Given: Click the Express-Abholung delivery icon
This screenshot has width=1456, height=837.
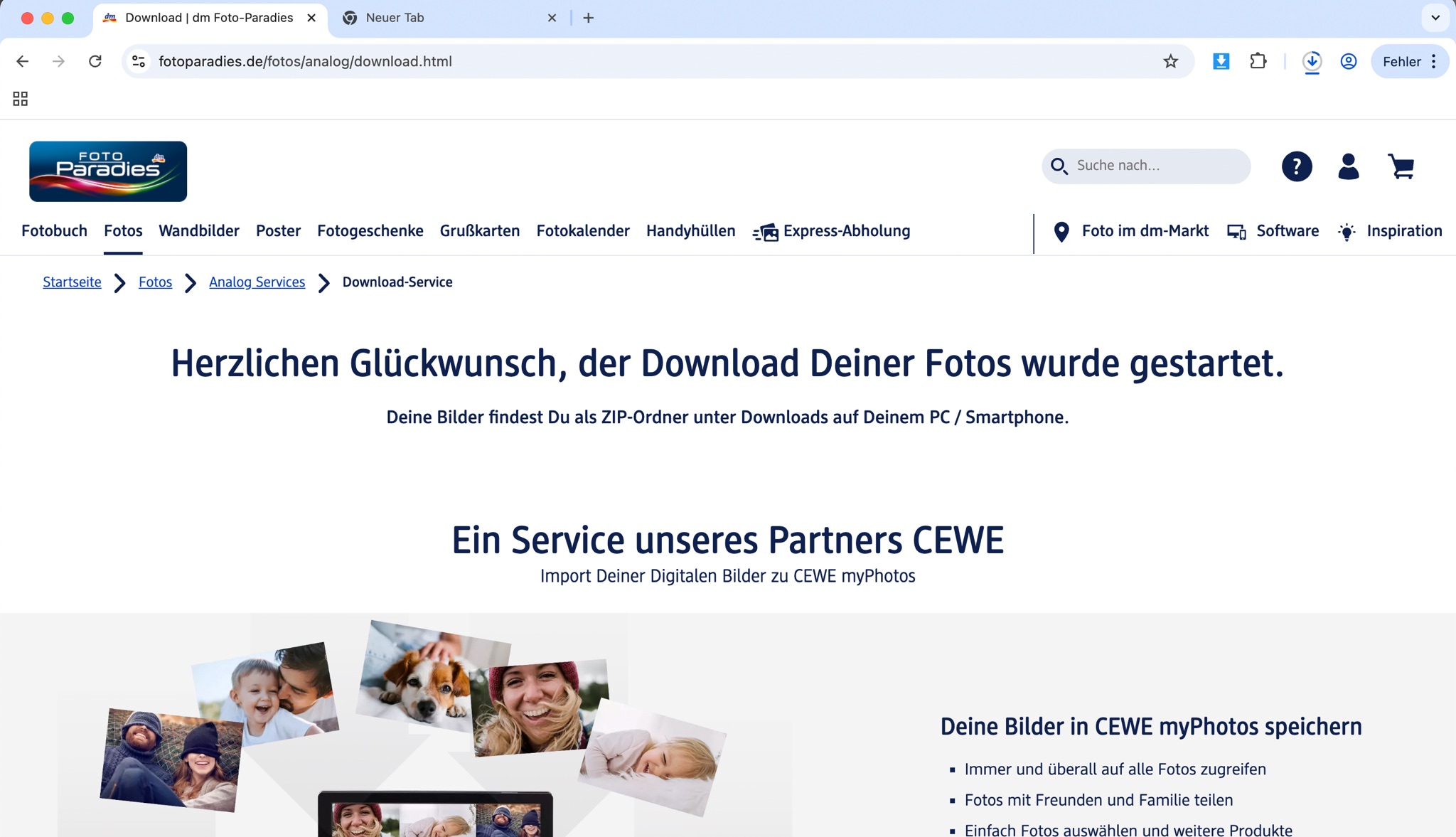Looking at the screenshot, I should tap(766, 232).
